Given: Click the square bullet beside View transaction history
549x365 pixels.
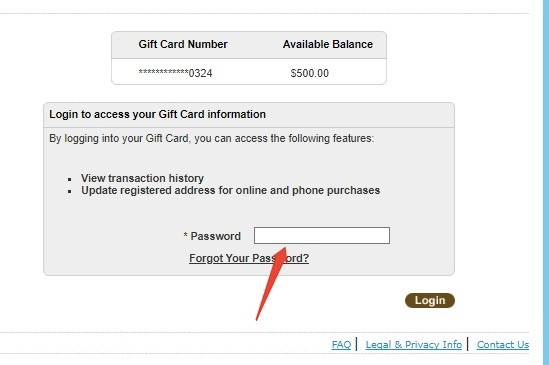Looking at the screenshot, I should (x=70, y=179).
